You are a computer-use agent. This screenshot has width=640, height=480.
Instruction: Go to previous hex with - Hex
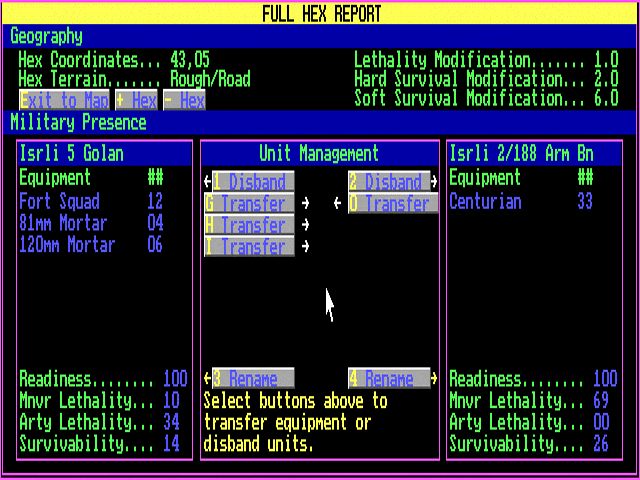(184, 100)
